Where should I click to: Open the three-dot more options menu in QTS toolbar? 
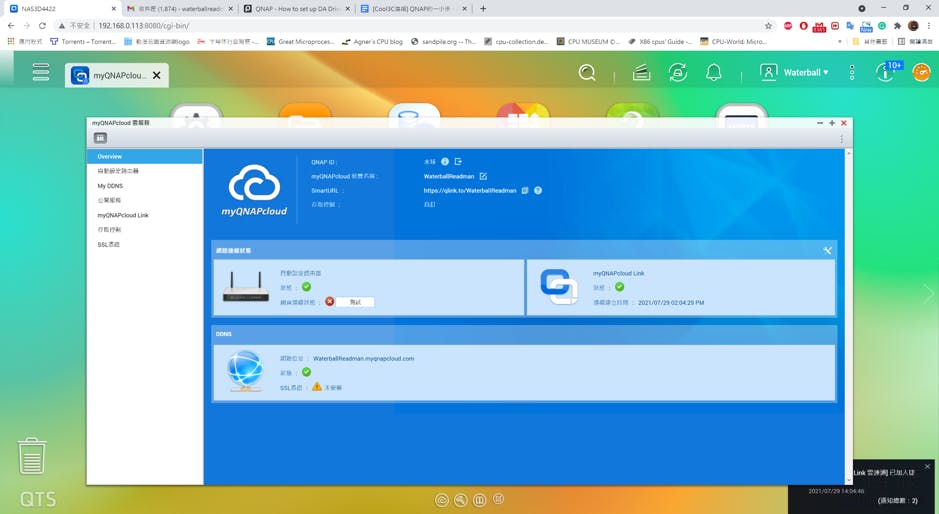click(852, 72)
